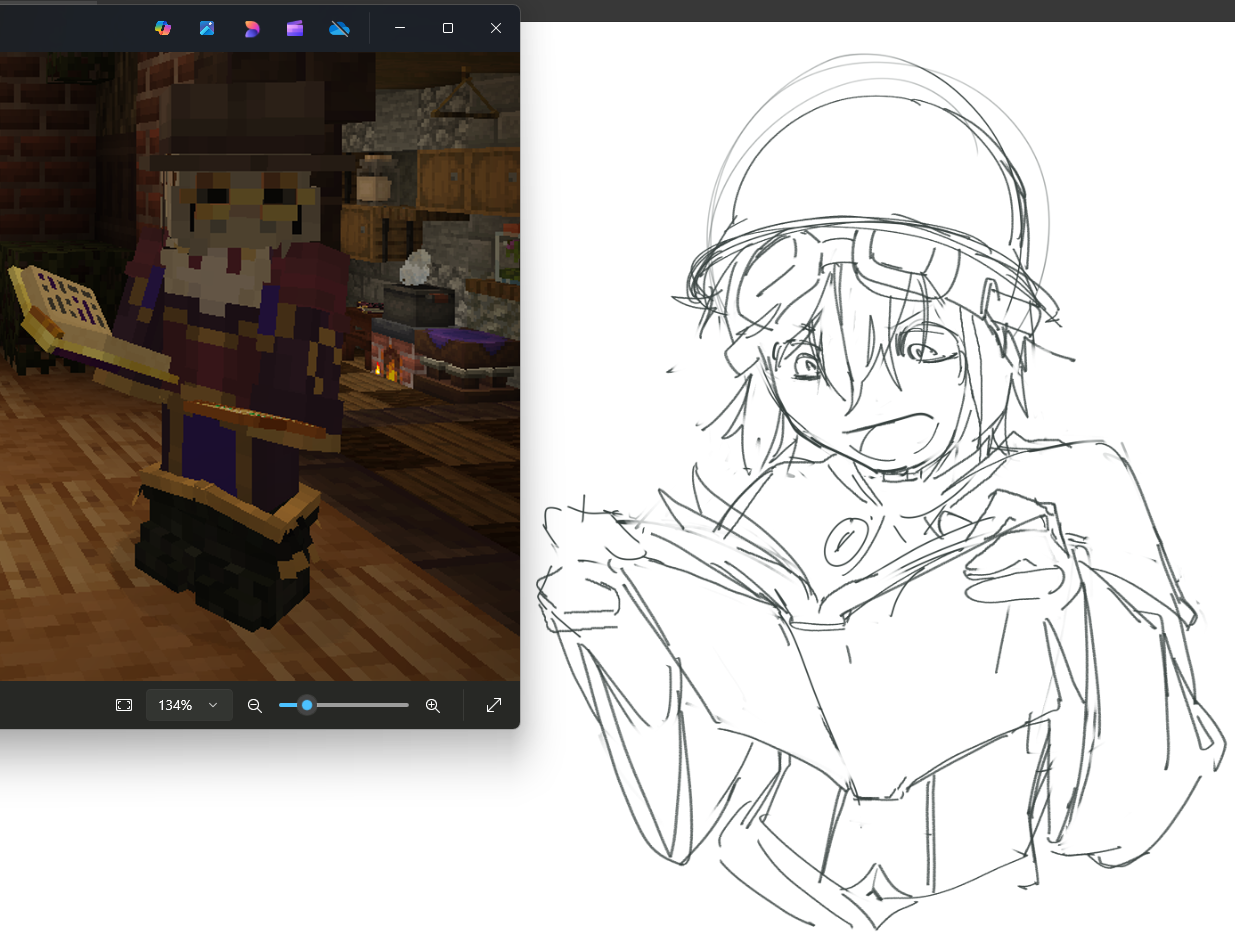Viewport: 1235px width, 941px height.
Task: Adjust the zoom slider handle
Action: point(307,705)
